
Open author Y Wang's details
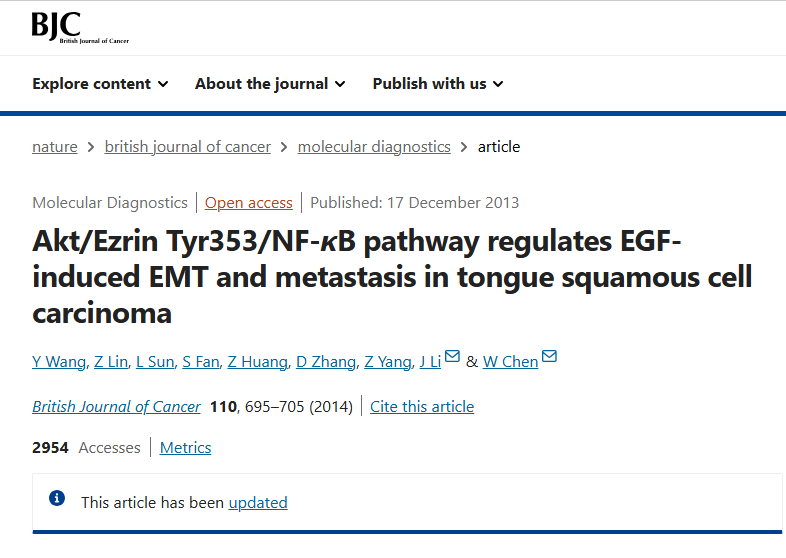tap(59, 361)
